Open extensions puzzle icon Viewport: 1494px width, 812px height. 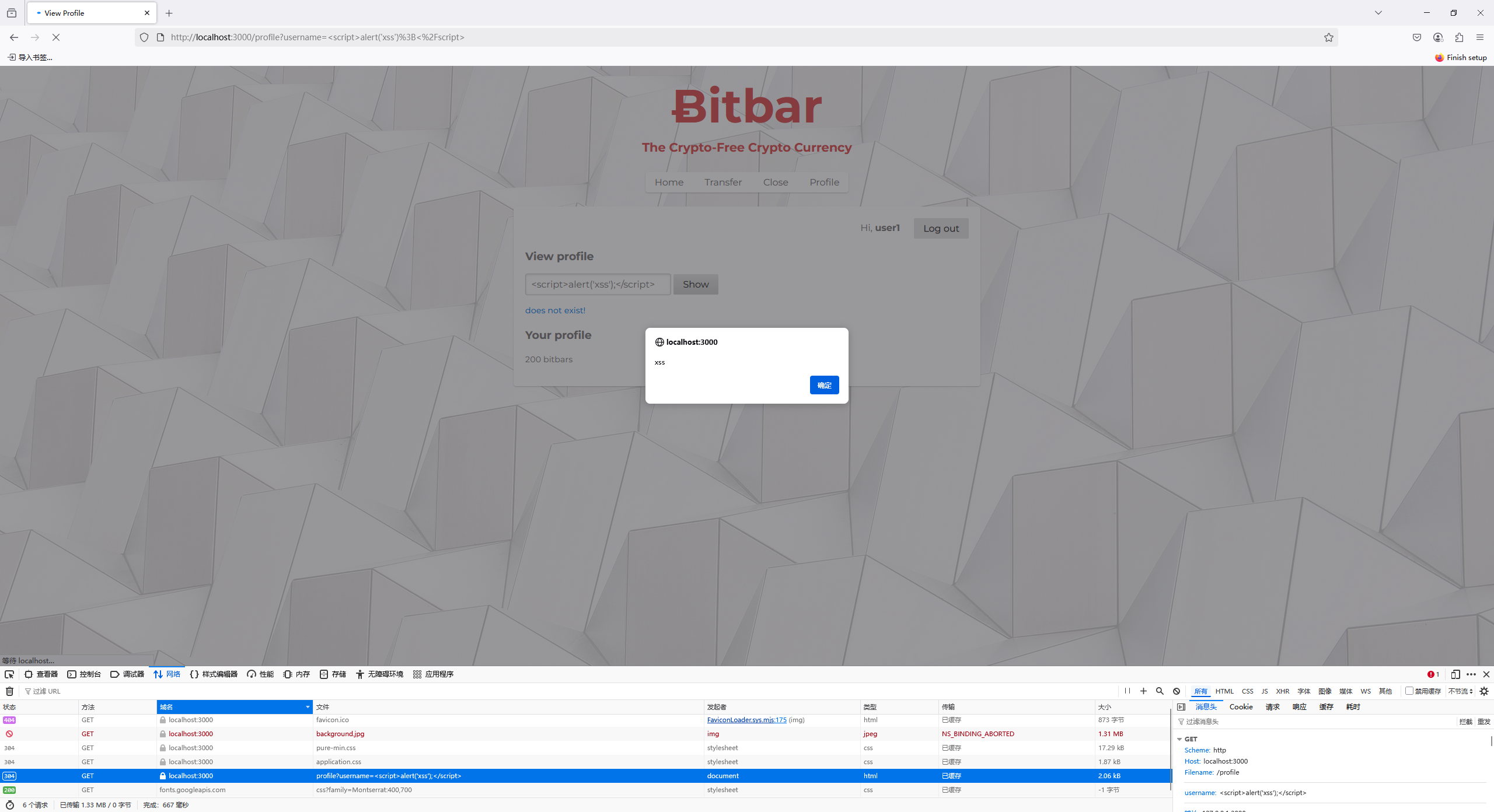1459,37
